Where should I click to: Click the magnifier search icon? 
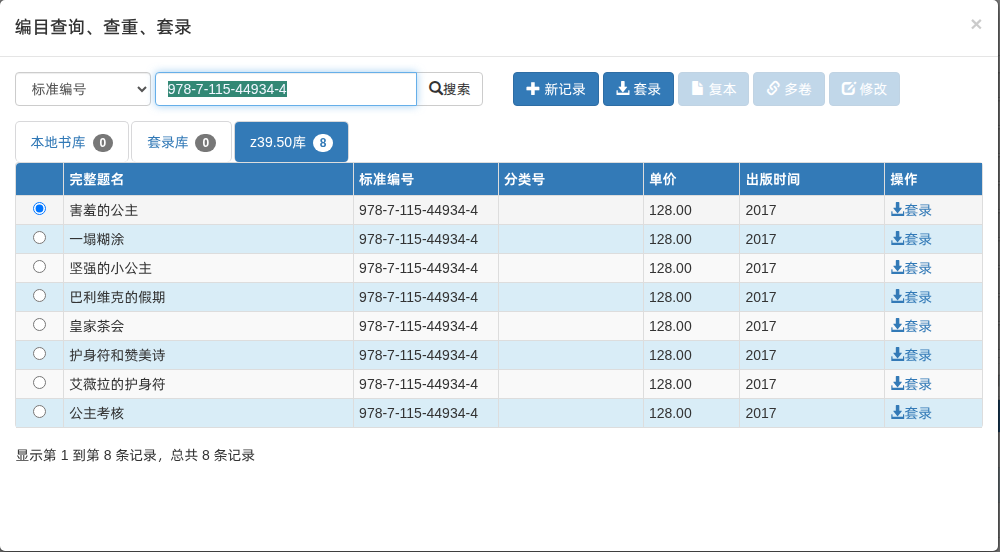(x=436, y=88)
